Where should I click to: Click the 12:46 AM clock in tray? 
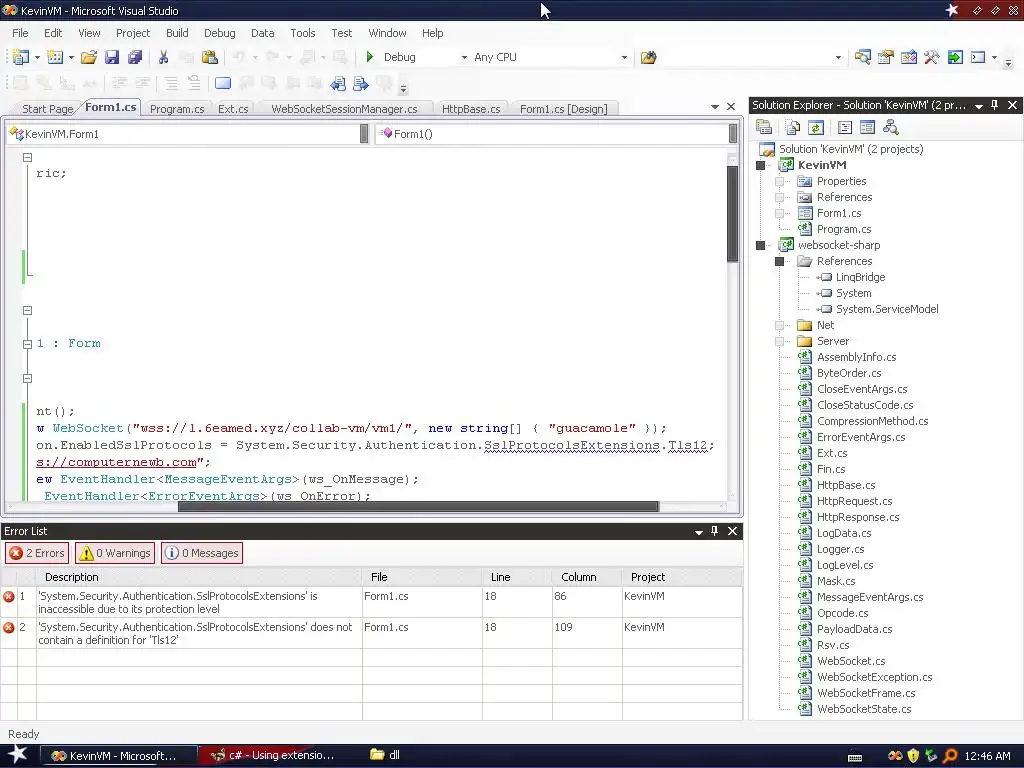987,756
